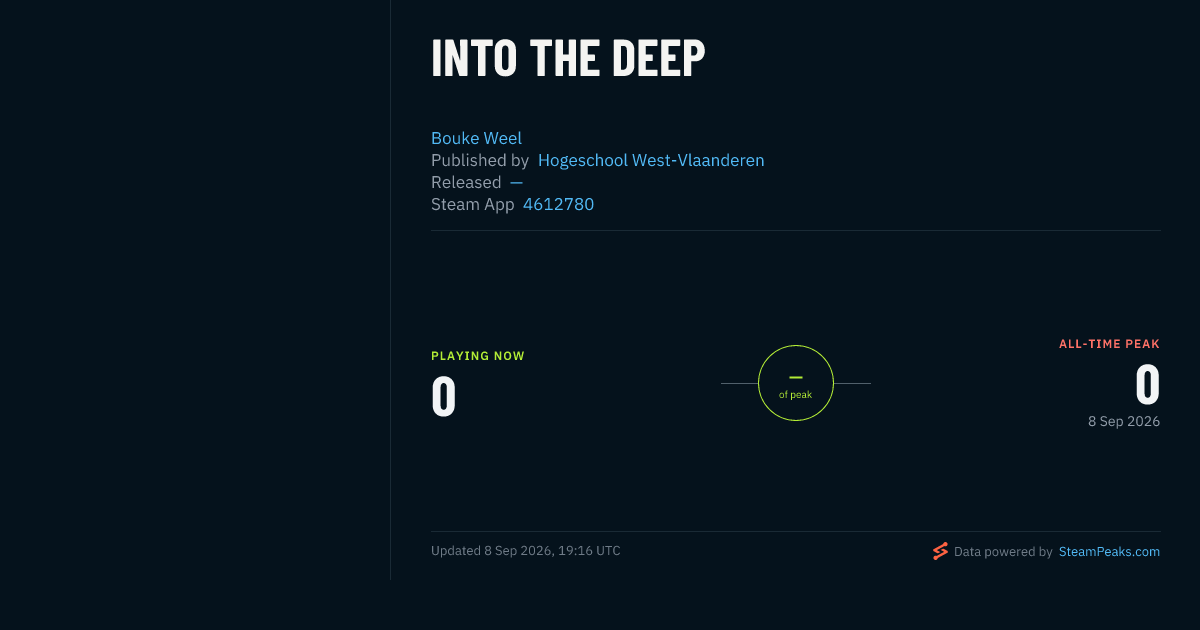Click Steam App ID 4612780
This screenshot has width=1200, height=630.
click(558, 204)
